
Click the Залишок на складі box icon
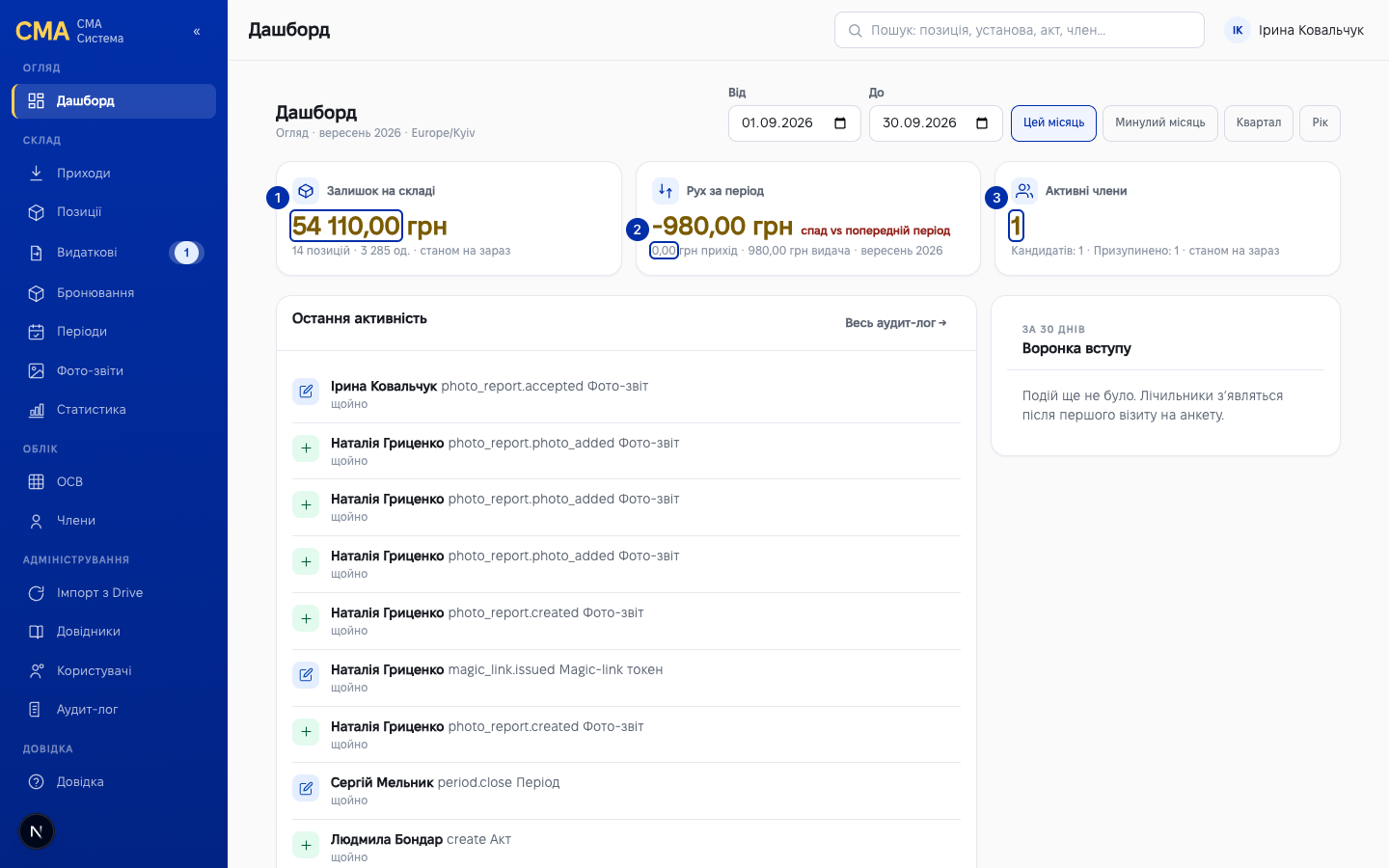(306, 191)
